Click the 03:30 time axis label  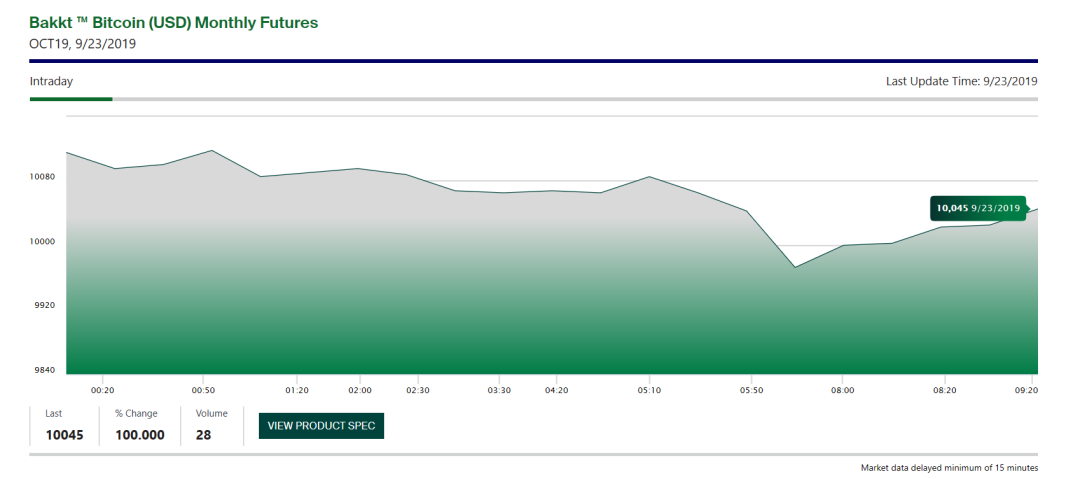tap(499, 390)
